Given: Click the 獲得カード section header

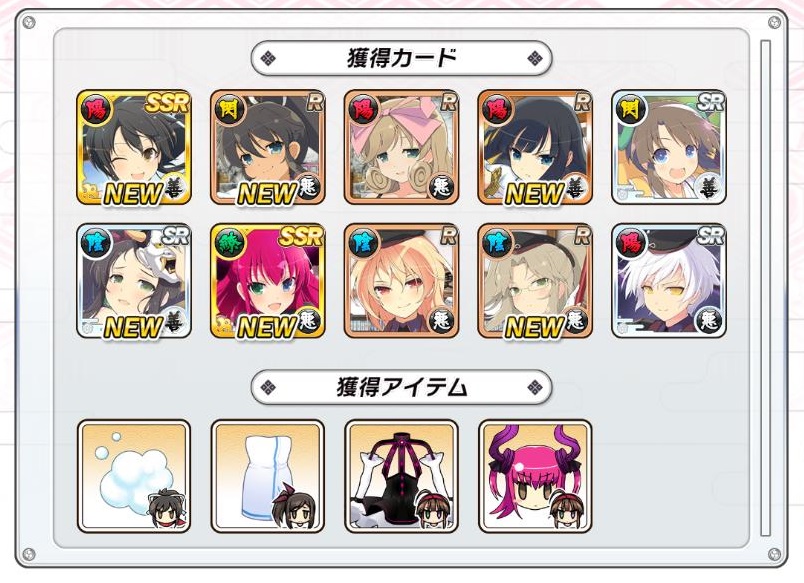Looking at the screenshot, I should (x=401, y=58).
